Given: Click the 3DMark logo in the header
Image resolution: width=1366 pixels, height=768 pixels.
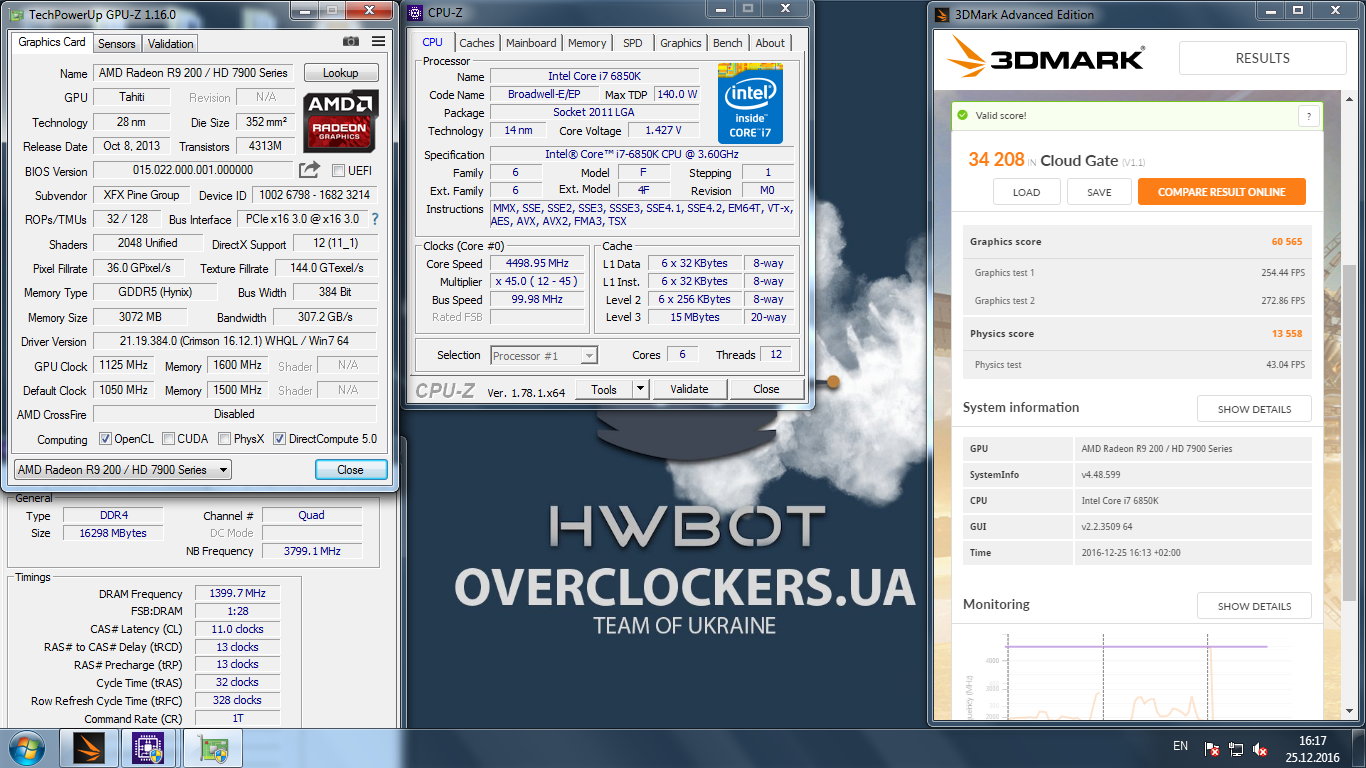Looking at the screenshot, I should (1045, 59).
